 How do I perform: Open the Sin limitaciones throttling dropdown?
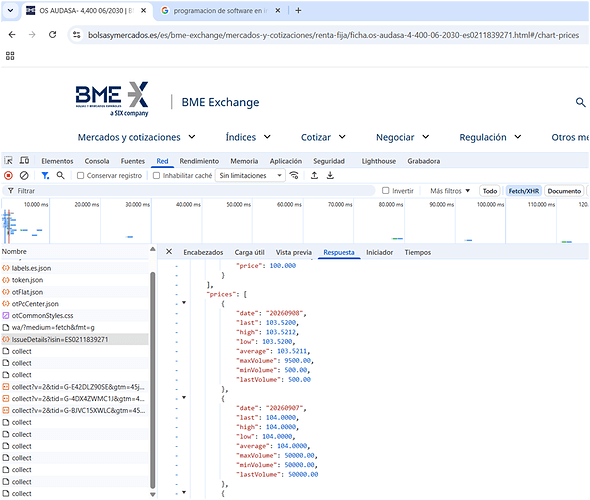(250, 175)
